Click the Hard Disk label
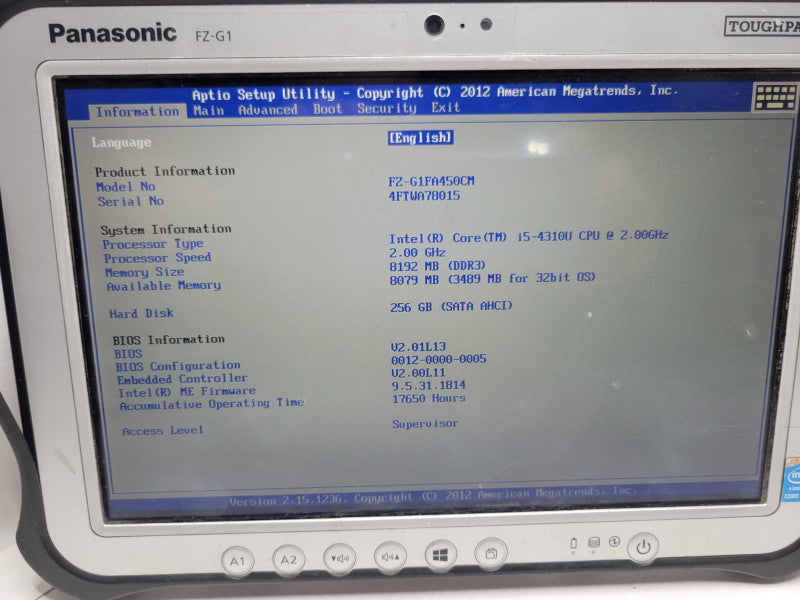This screenshot has height=600, width=800. click(141, 313)
